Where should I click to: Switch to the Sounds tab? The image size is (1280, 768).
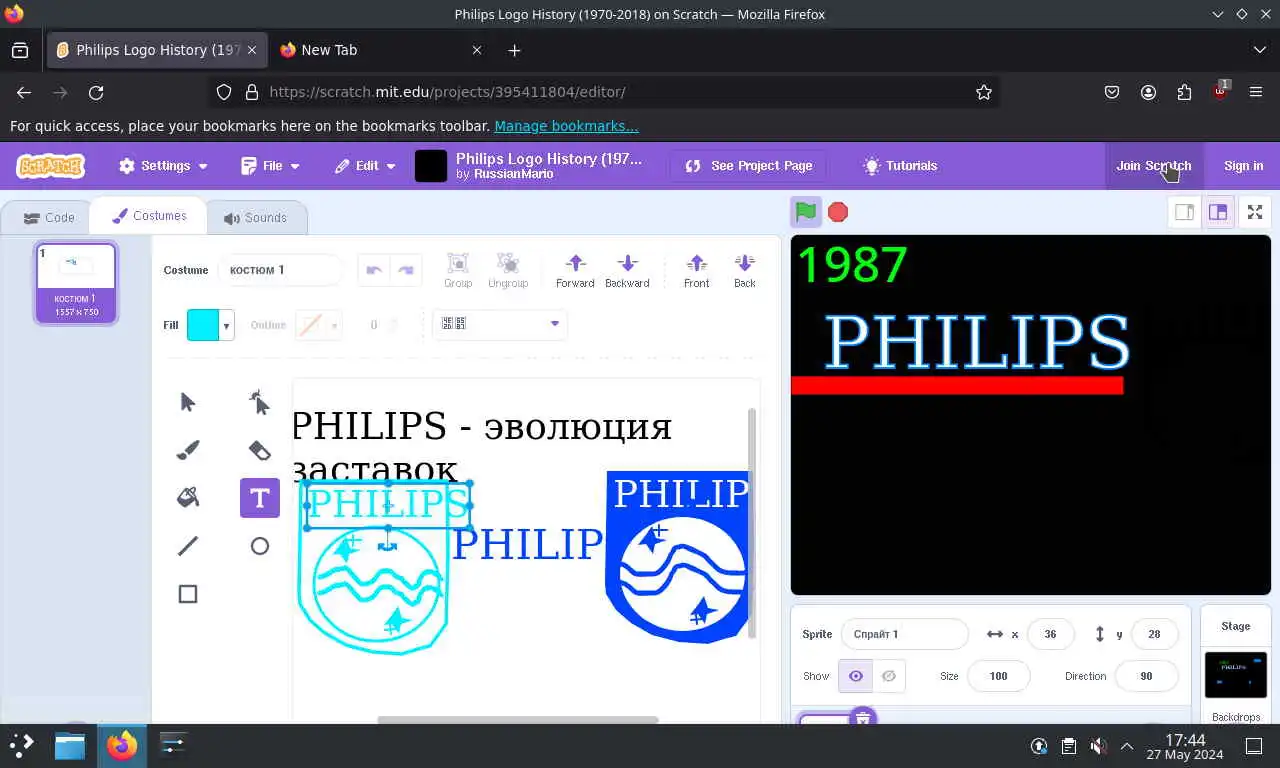tap(255, 218)
